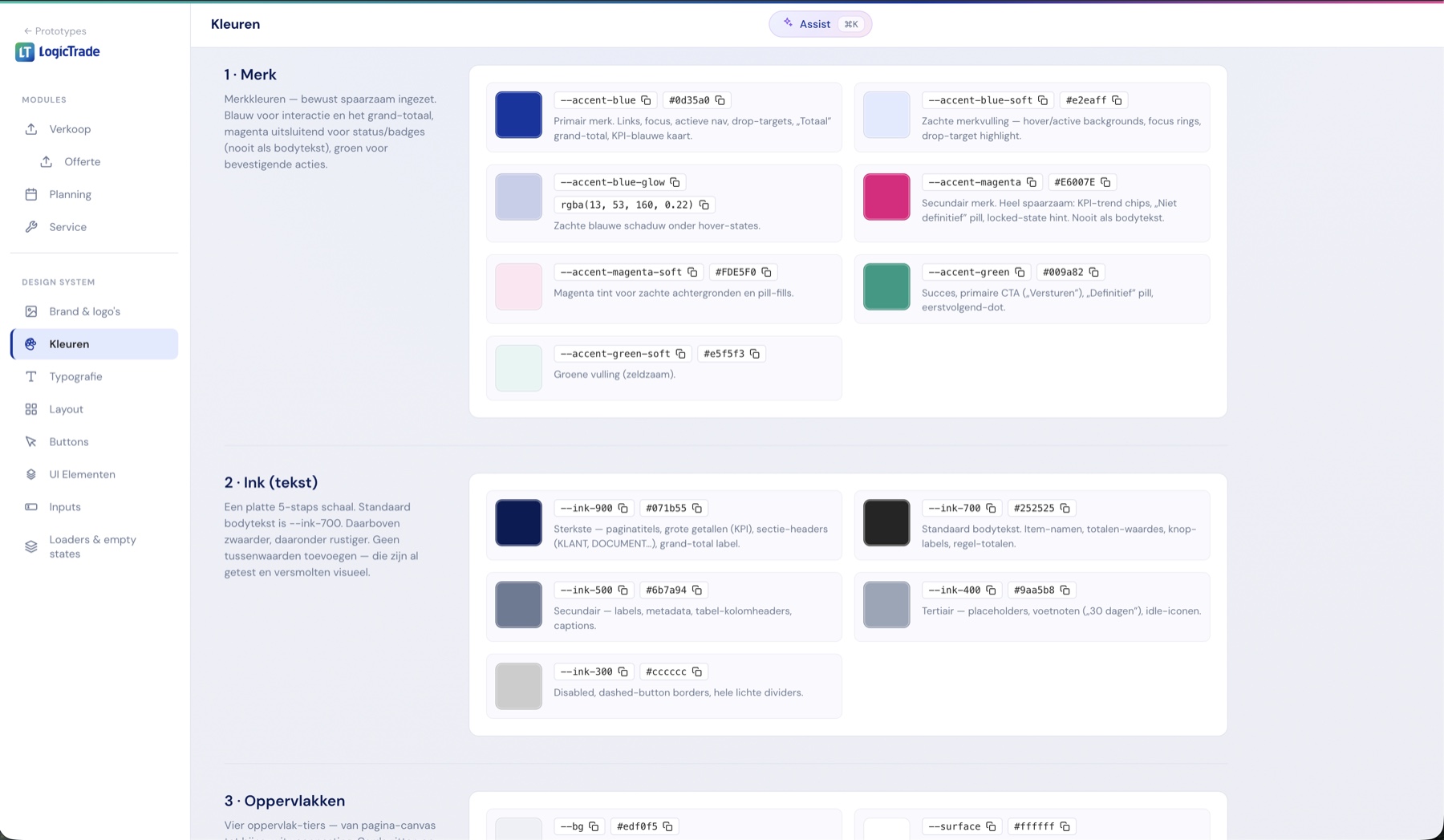Click the '1 · Merk' section heading
The height and width of the screenshot is (840, 1444).
click(x=250, y=75)
